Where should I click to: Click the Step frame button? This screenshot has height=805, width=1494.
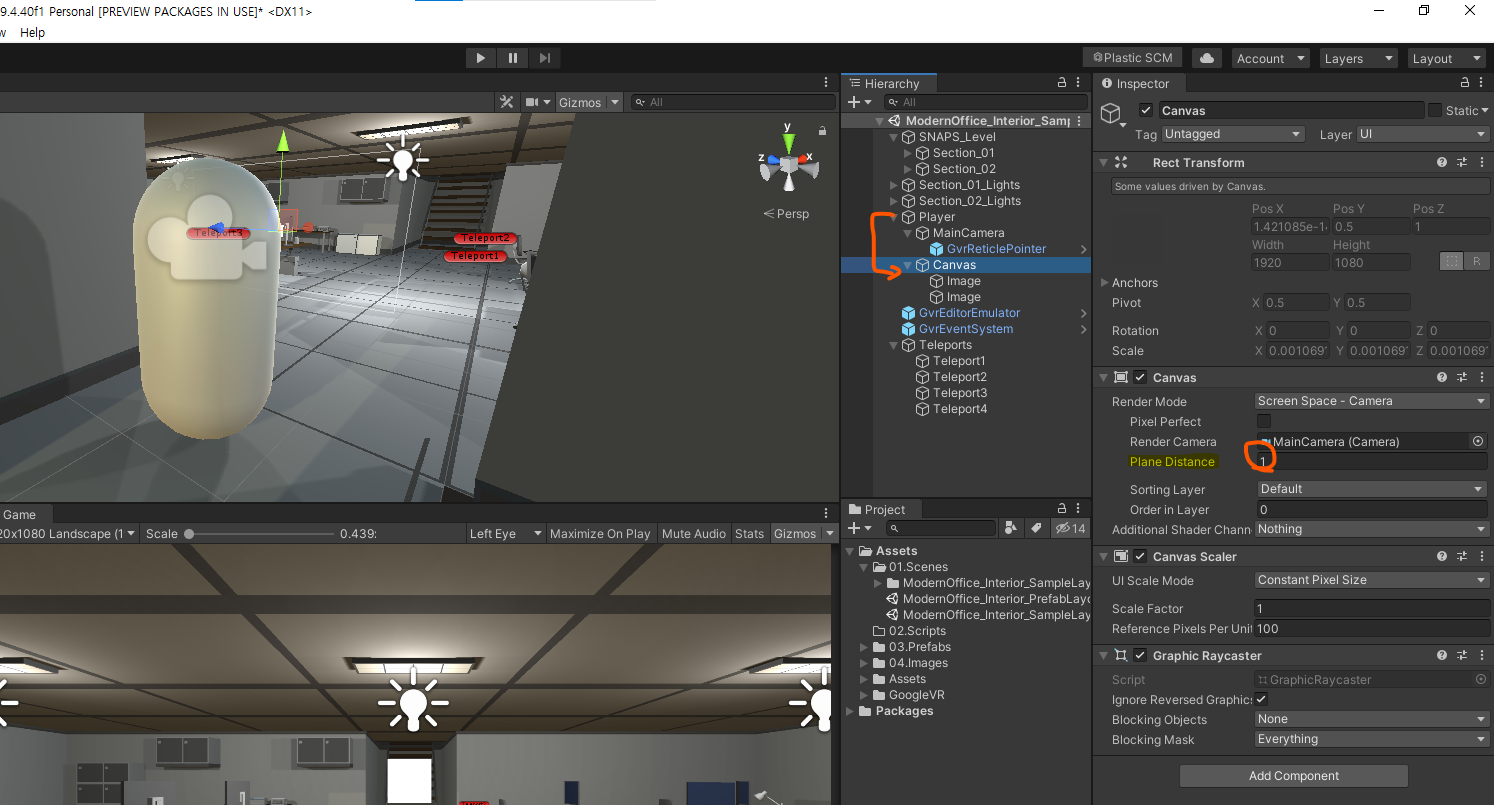pyautogui.click(x=544, y=58)
